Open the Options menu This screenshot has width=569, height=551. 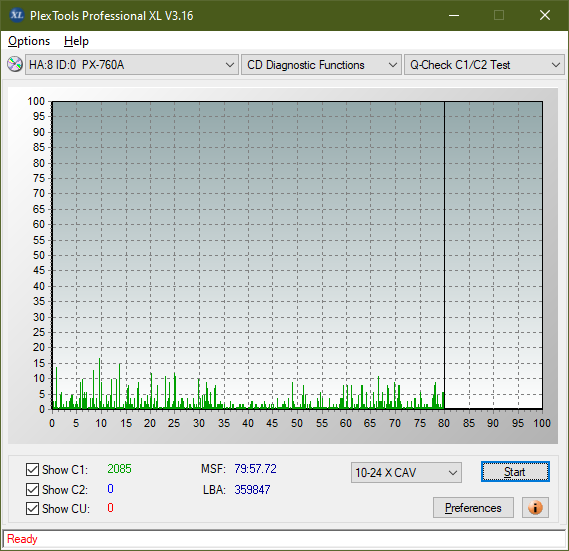pyautogui.click(x=29, y=41)
